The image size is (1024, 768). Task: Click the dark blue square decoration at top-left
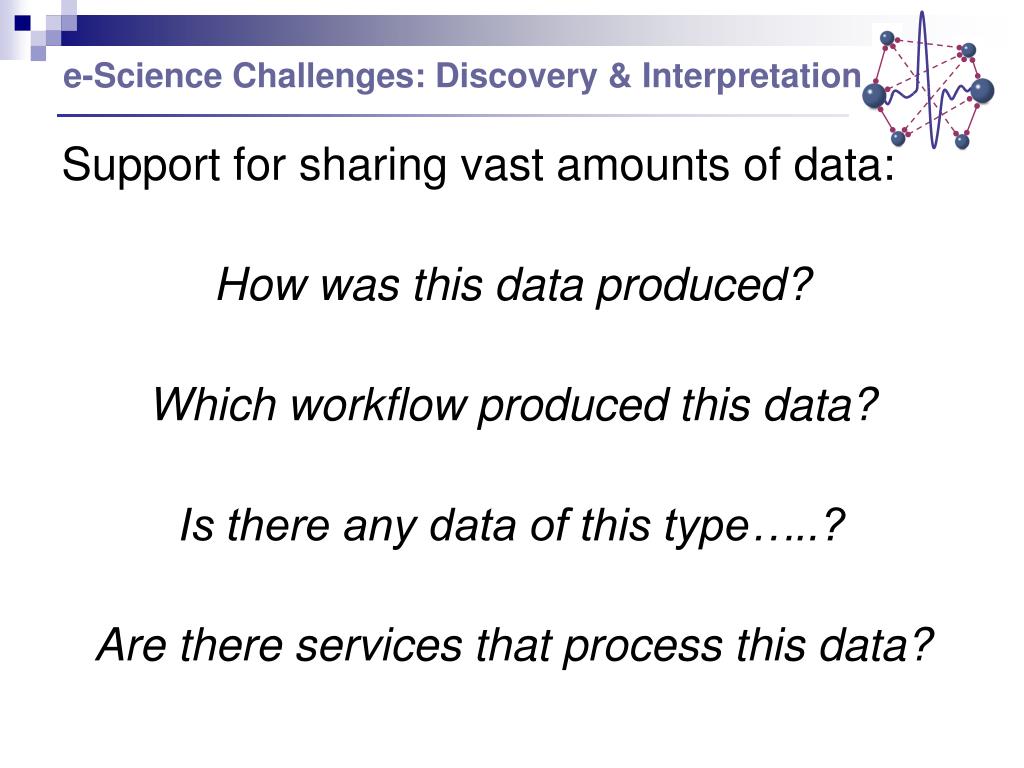(23, 23)
